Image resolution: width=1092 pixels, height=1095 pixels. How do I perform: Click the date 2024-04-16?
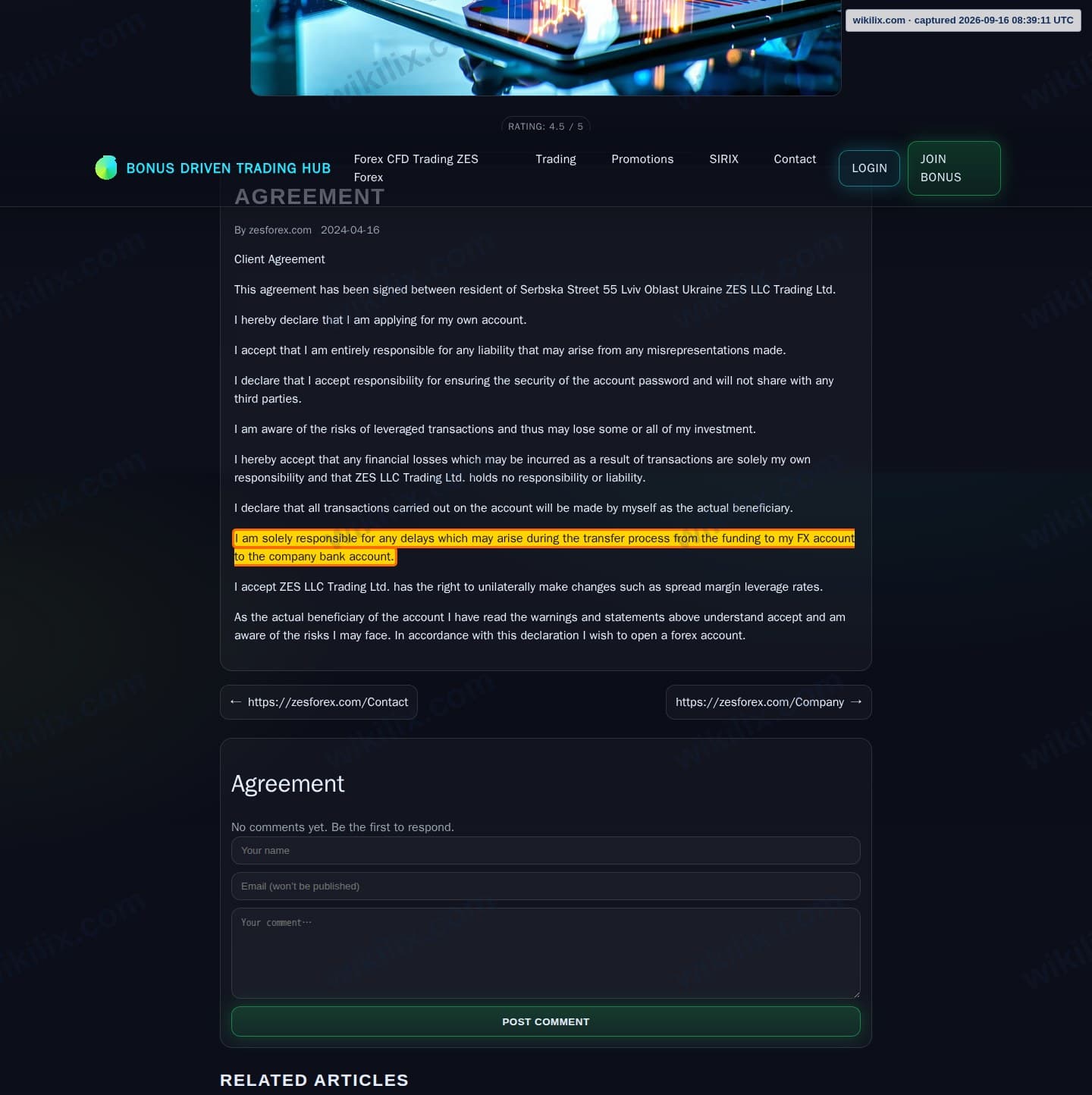[x=350, y=230]
